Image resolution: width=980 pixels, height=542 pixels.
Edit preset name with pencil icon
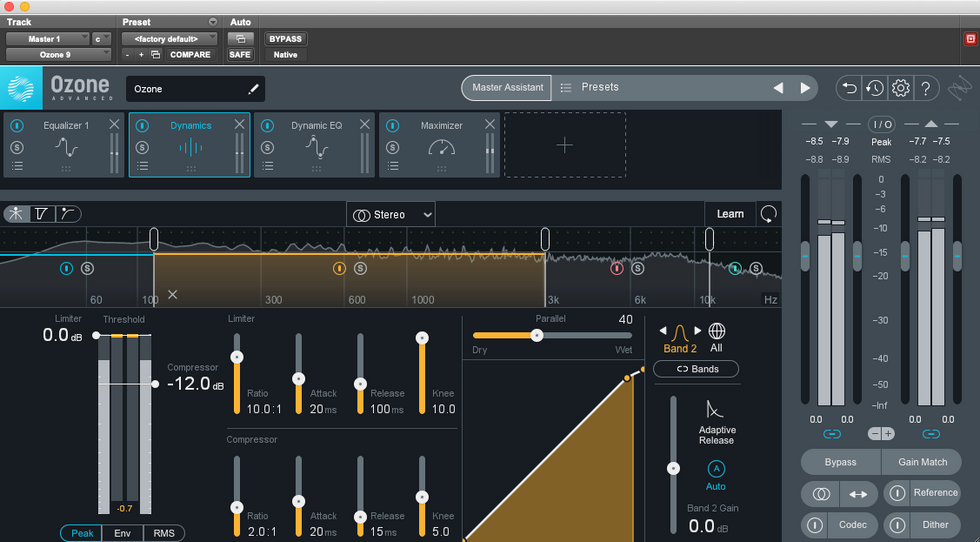(x=253, y=89)
